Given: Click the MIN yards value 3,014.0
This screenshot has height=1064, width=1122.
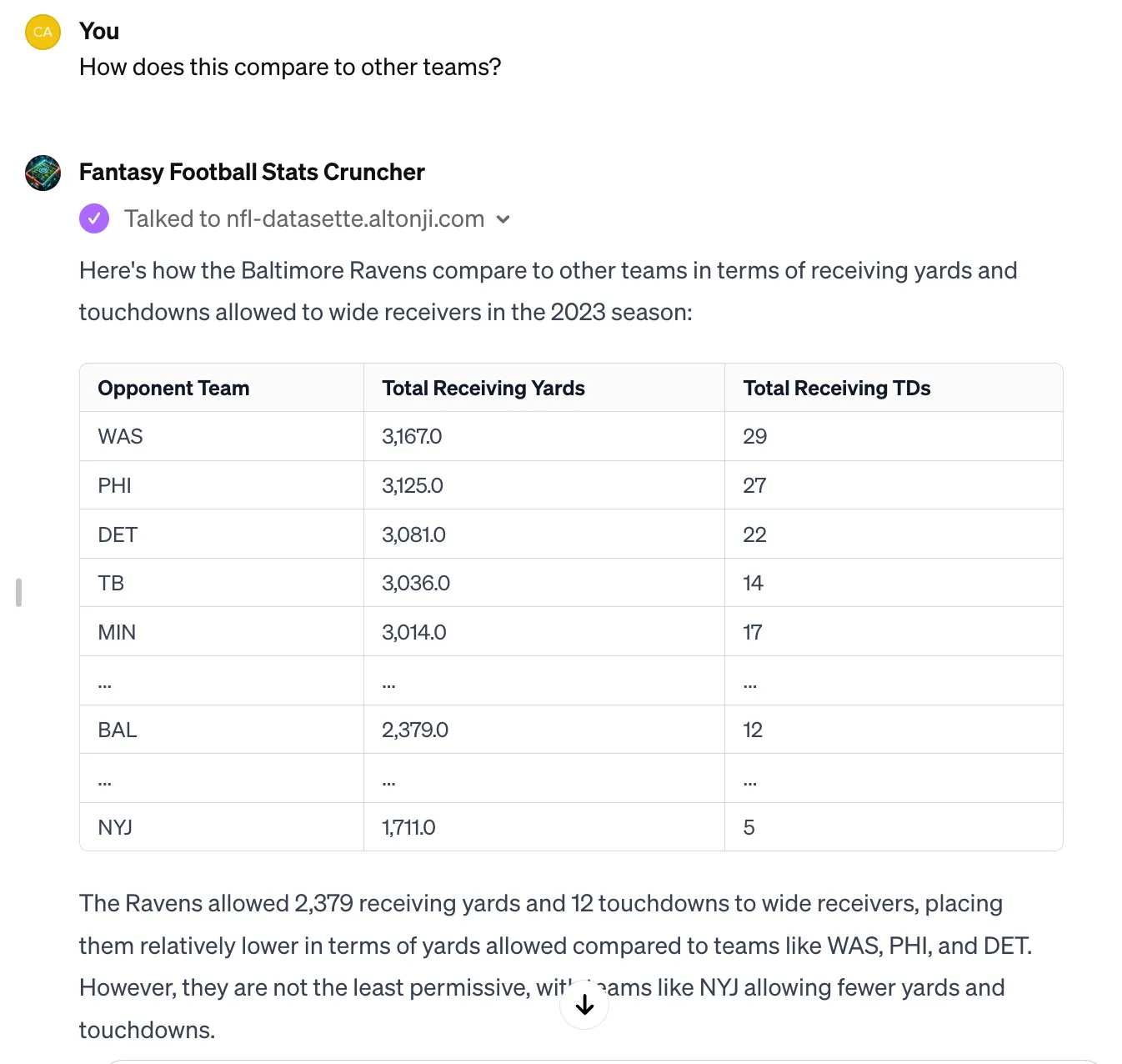Looking at the screenshot, I should (x=414, y=632).
